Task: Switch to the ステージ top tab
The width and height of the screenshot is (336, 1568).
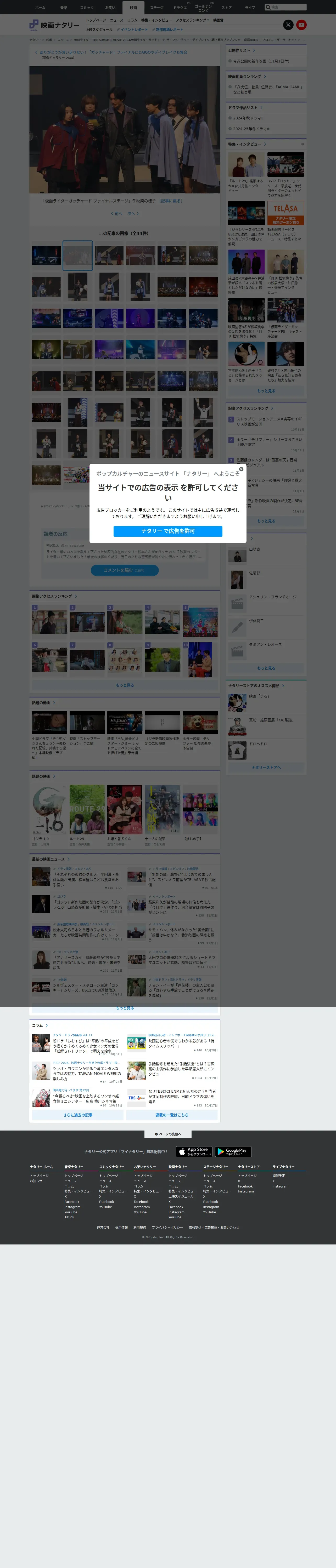Action: (x=157, y=8)
